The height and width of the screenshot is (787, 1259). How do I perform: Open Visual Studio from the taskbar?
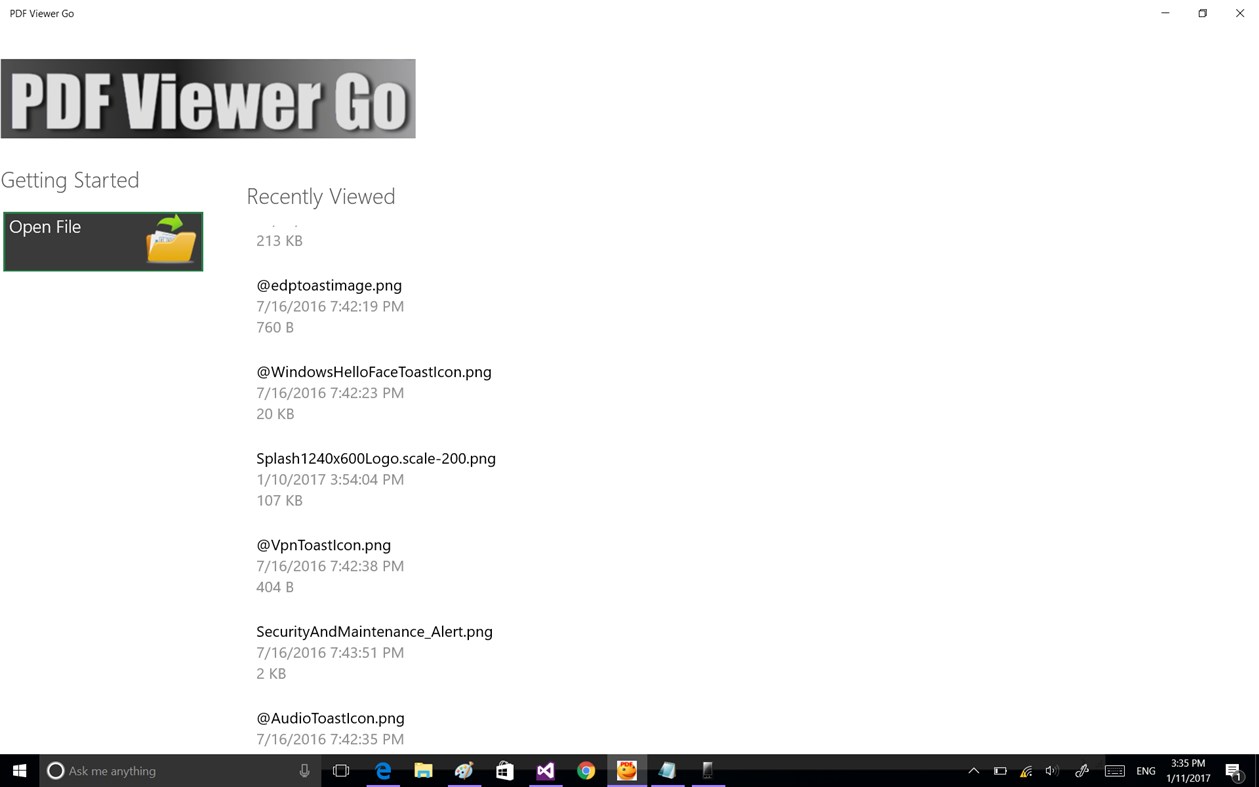(545, 770)
